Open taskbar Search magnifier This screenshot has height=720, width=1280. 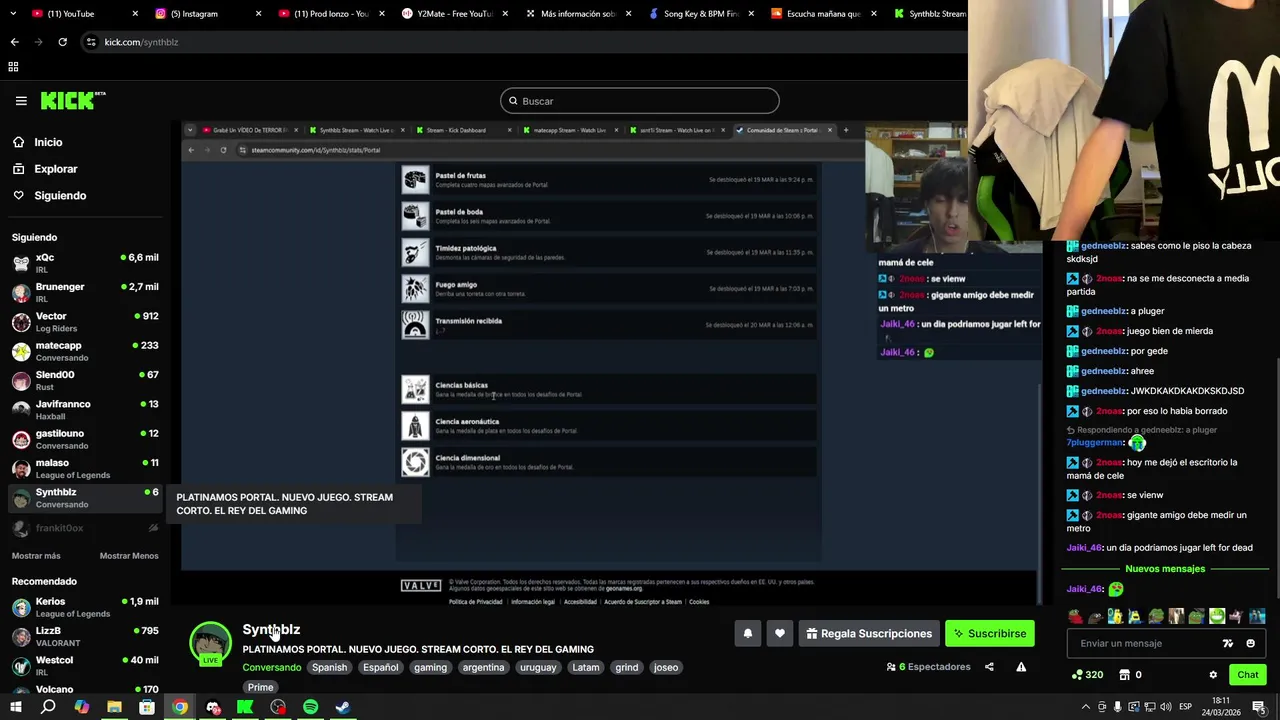point(48,707)
